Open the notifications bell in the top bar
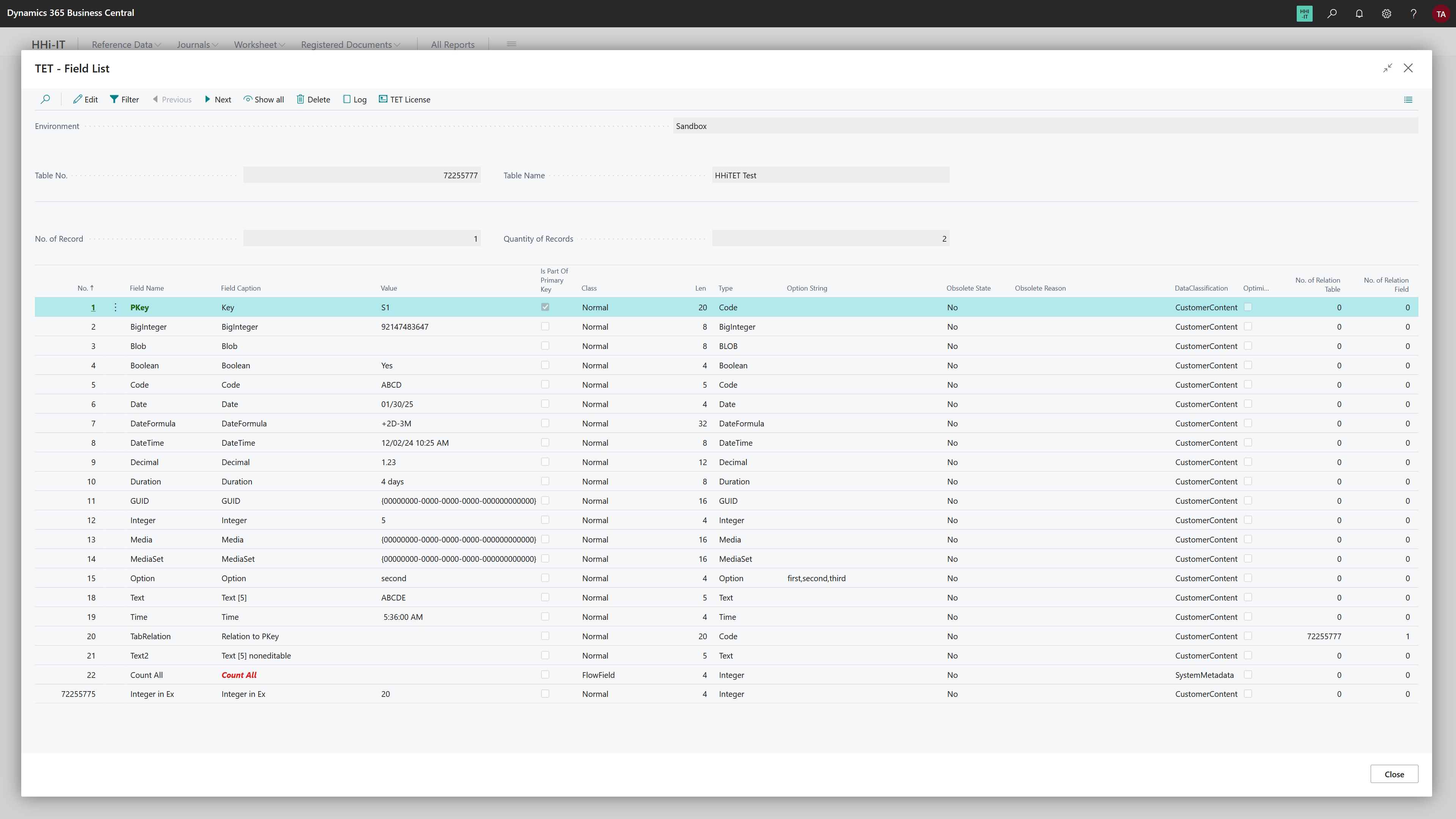Image resolution: width=1456 pixels, height=819 pixels. tap(1359, 14)
